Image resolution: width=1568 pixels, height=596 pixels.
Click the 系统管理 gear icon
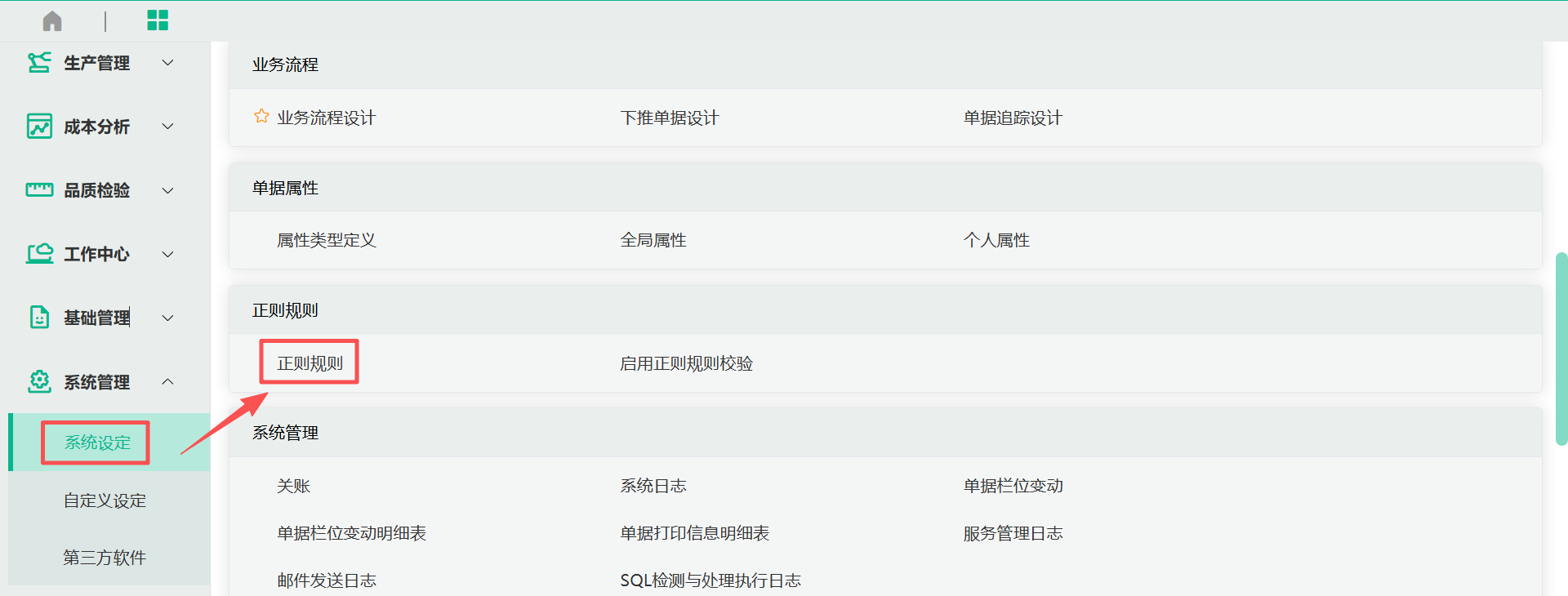tap(39, 381)
